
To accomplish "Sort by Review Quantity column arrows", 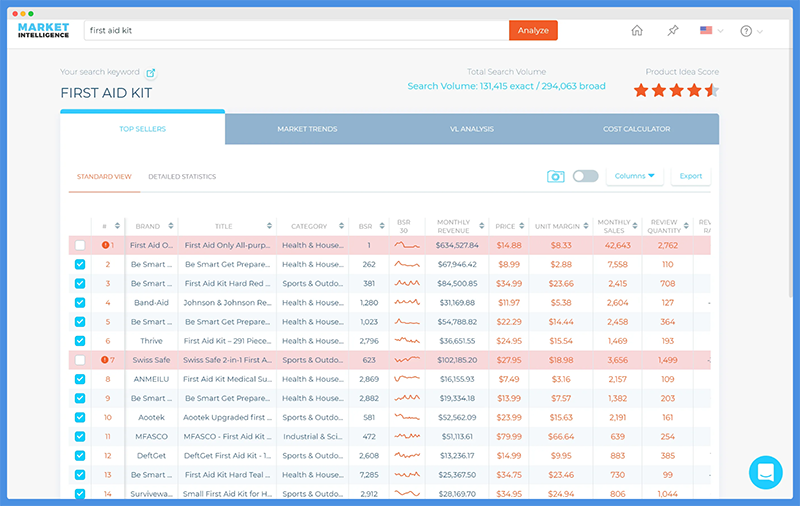I will tap(686, 226).
